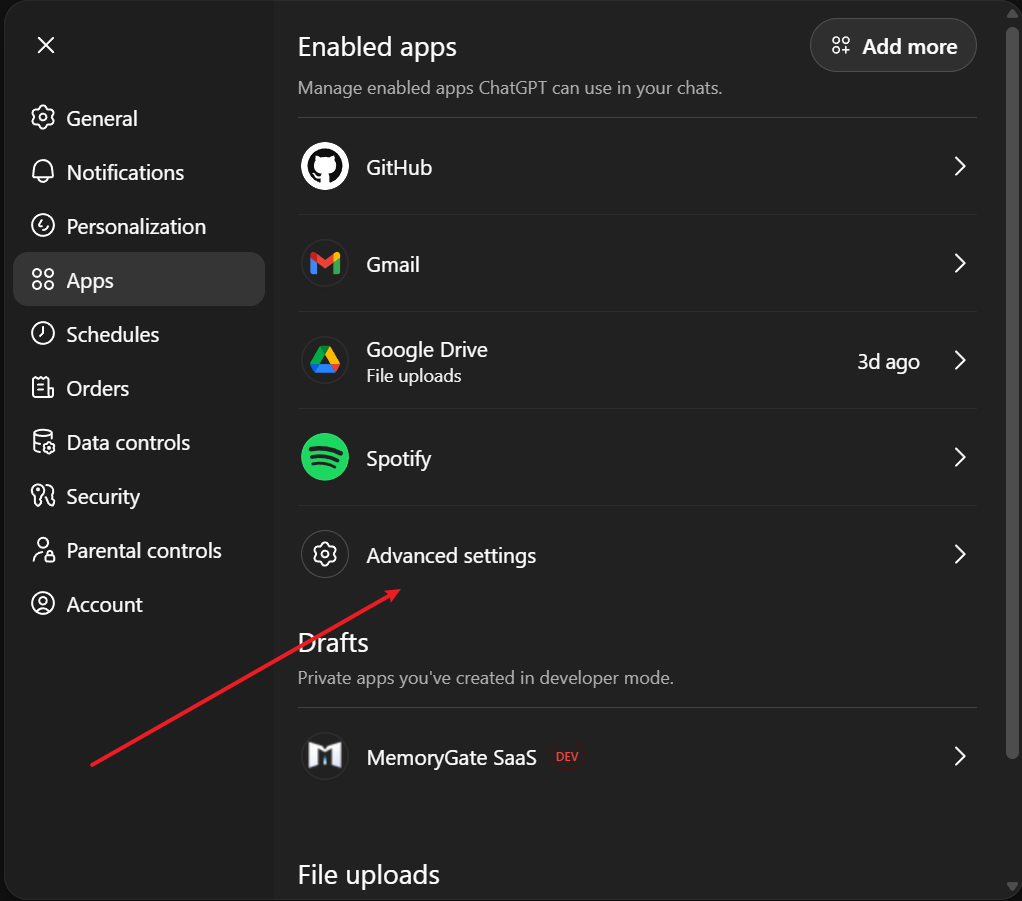This screenshot has width=1022, height=901.
Task: Click the Notifications bell icon
Action: click(42, 171)
